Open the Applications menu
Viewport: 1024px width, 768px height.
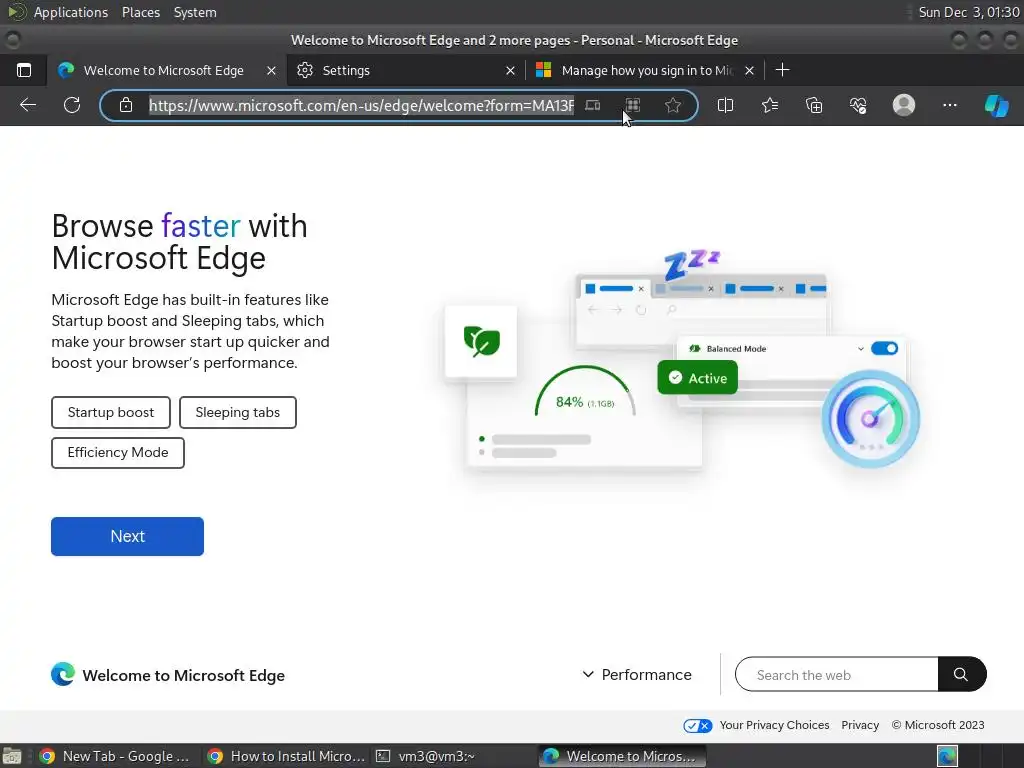(x=71, y=12)
